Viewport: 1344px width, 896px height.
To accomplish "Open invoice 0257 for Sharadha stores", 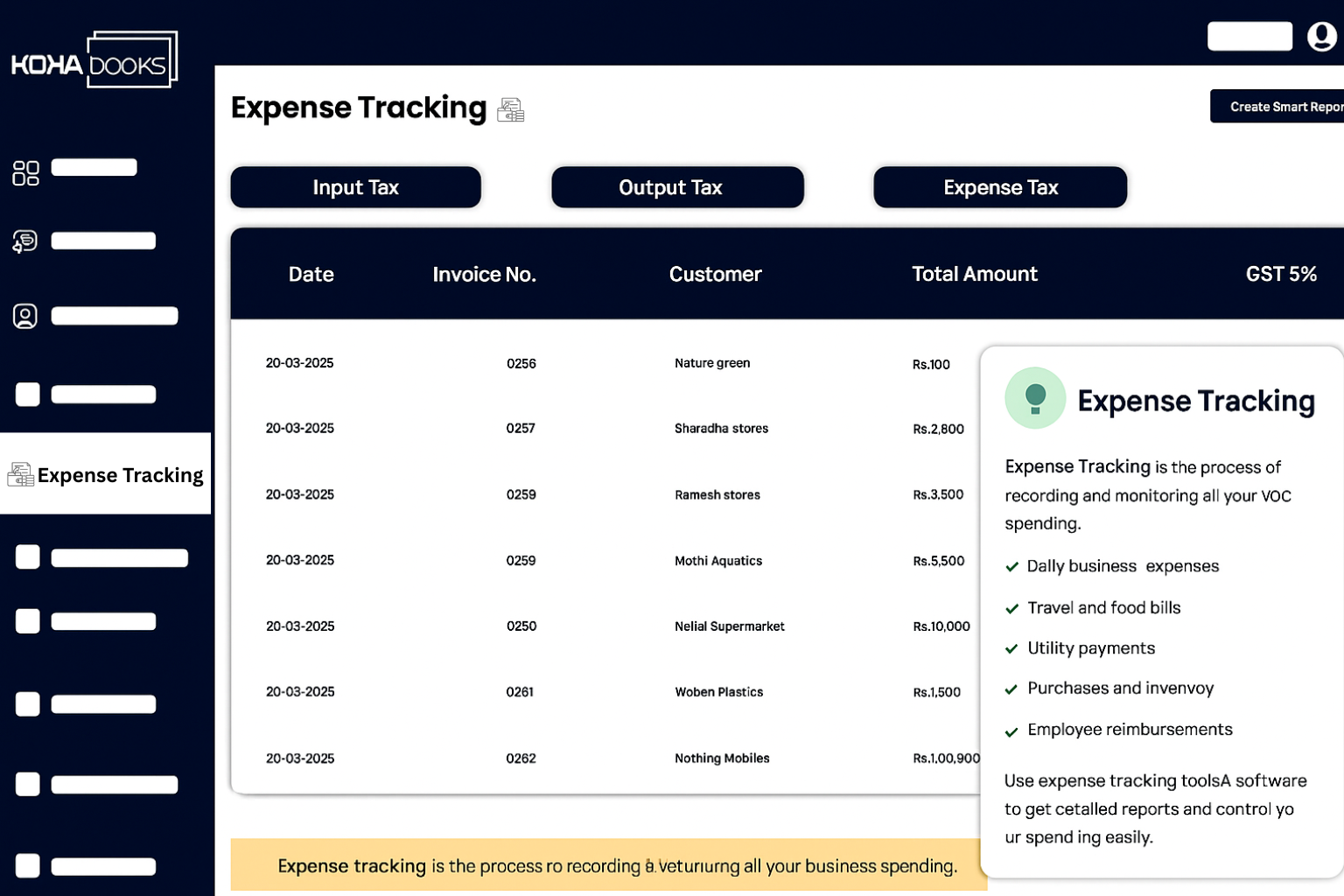I will pos(521,429).
